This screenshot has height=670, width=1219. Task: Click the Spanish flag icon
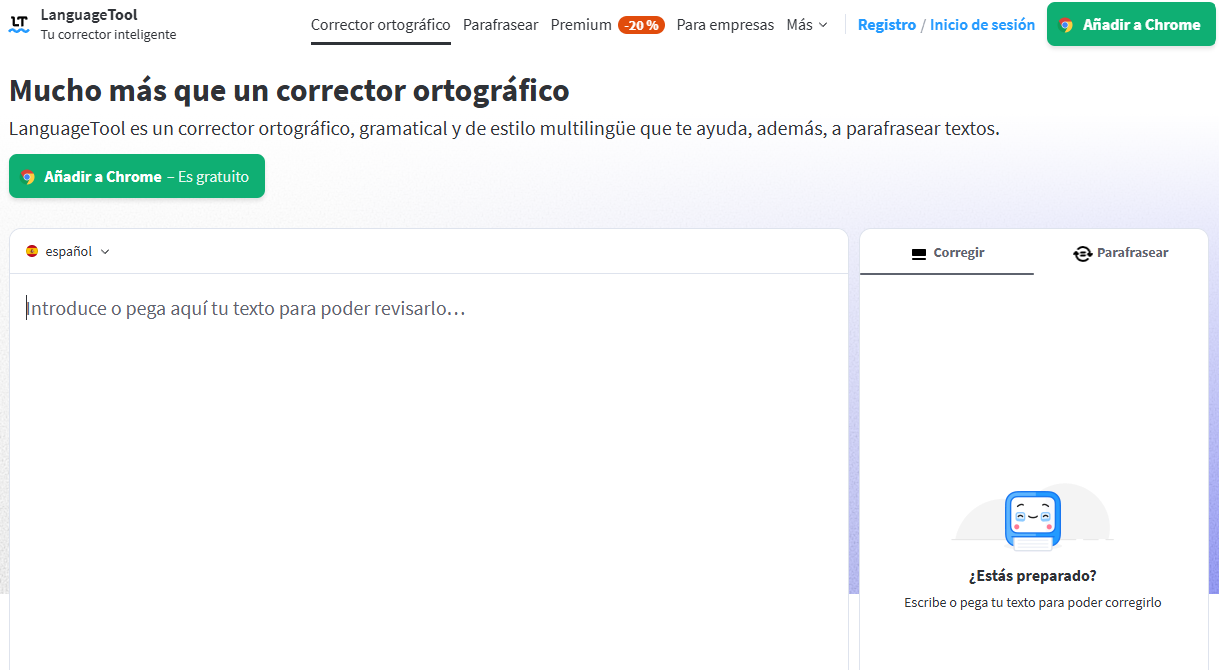[32, 252]
